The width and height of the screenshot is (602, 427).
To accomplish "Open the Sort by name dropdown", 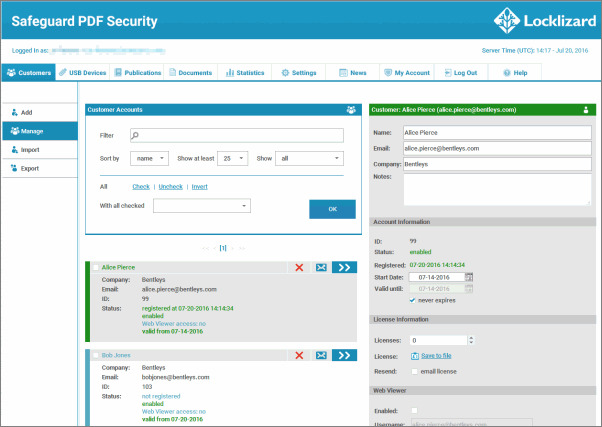I will click(x=149, y=158).
